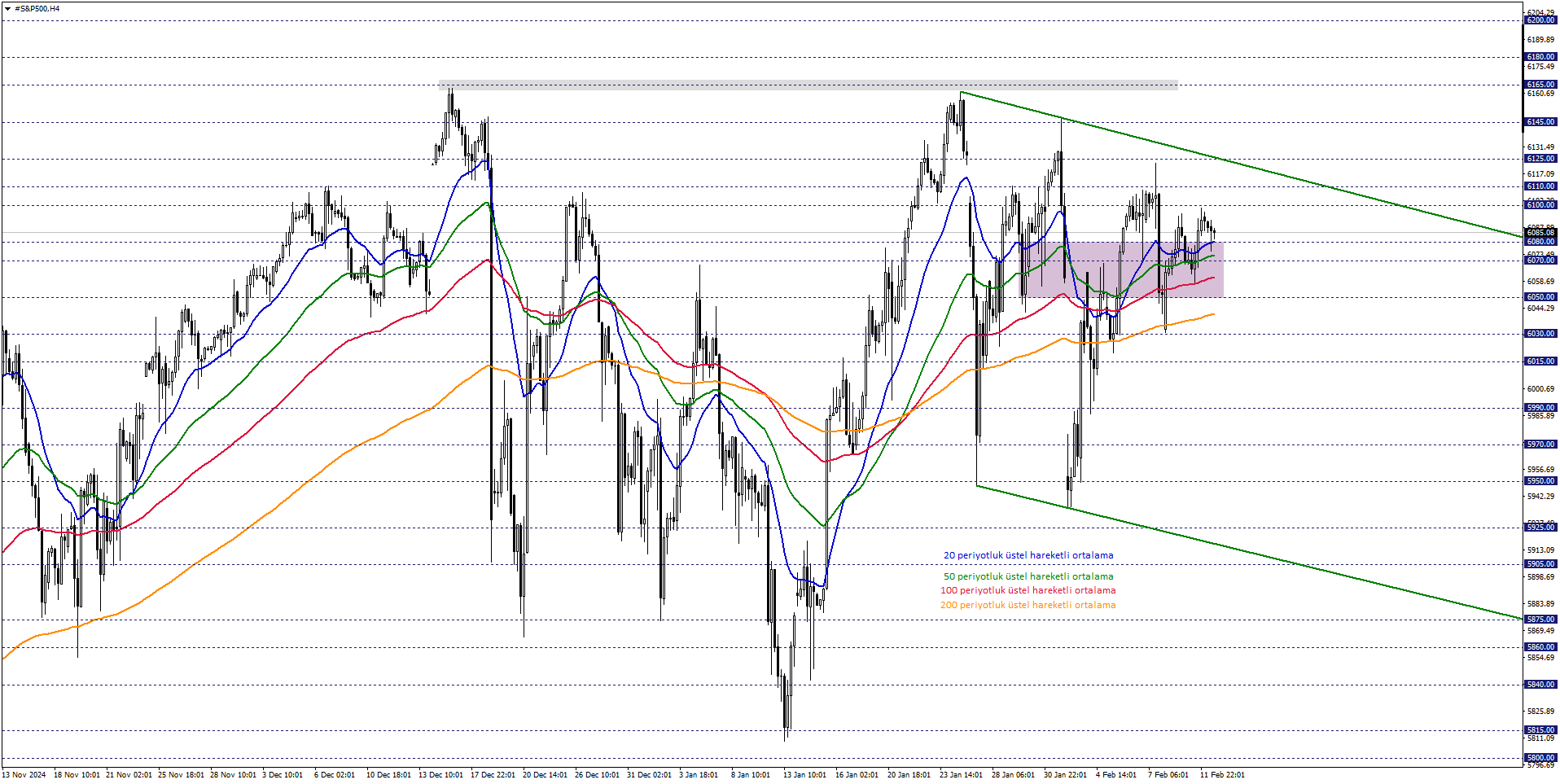Click the 26 Dec 10:01 time label
1560x784 pixels.
click(598, 774)
